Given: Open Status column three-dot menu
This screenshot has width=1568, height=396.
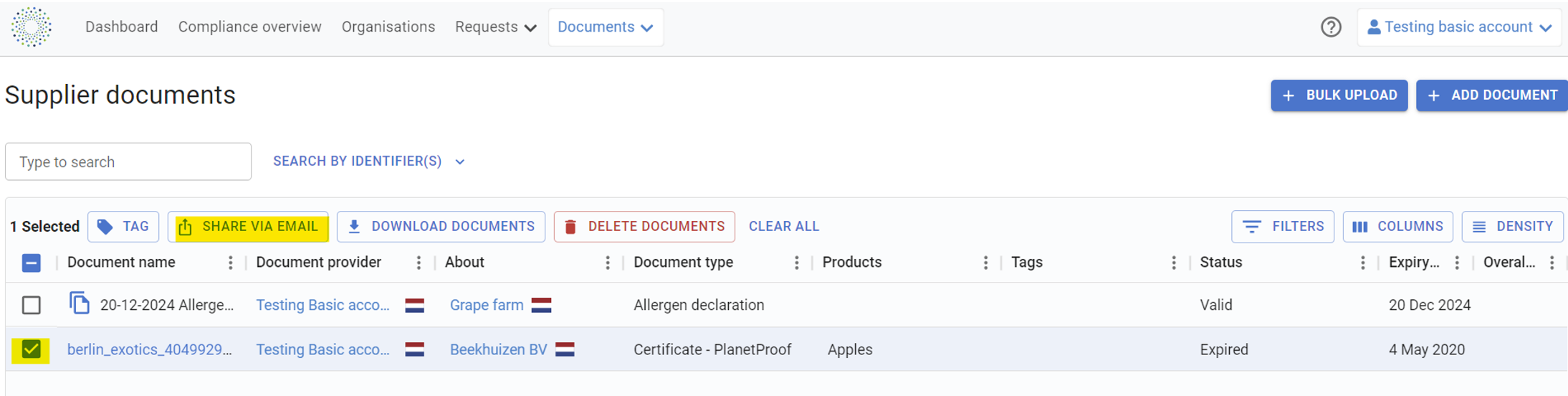Looking at the screenshot, I should click(1362, 263).
